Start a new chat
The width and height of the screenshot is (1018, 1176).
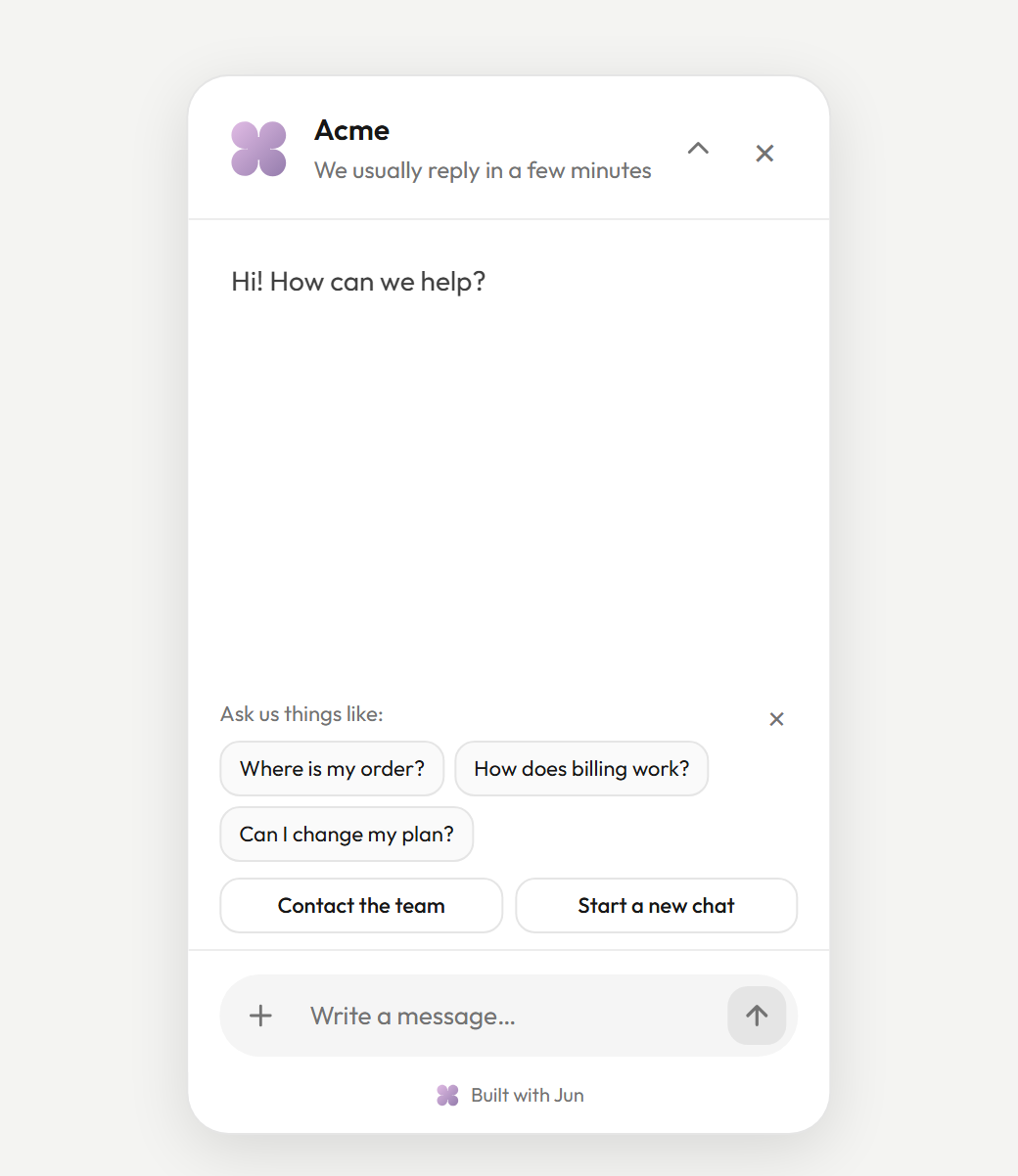coord(657,906)
